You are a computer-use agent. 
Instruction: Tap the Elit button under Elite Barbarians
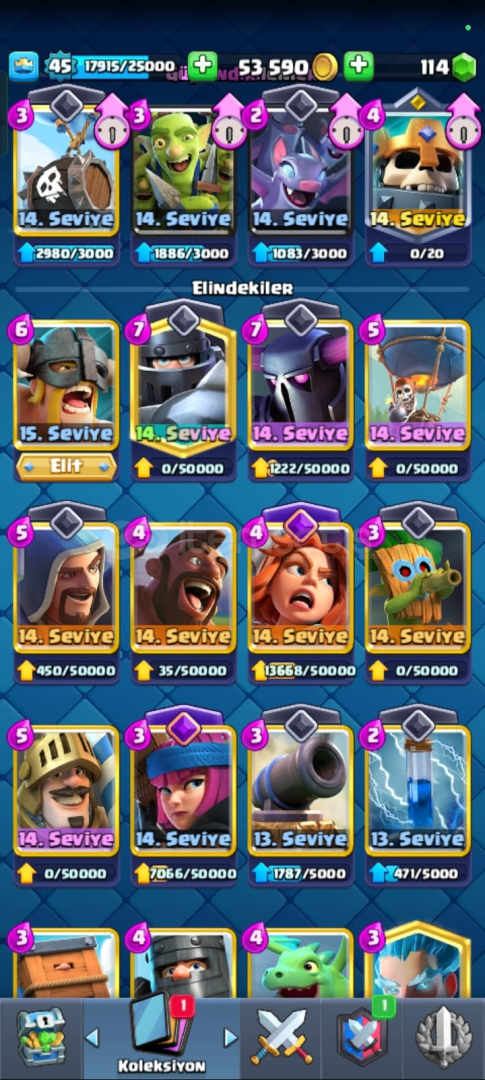click(x=66, y=466)
